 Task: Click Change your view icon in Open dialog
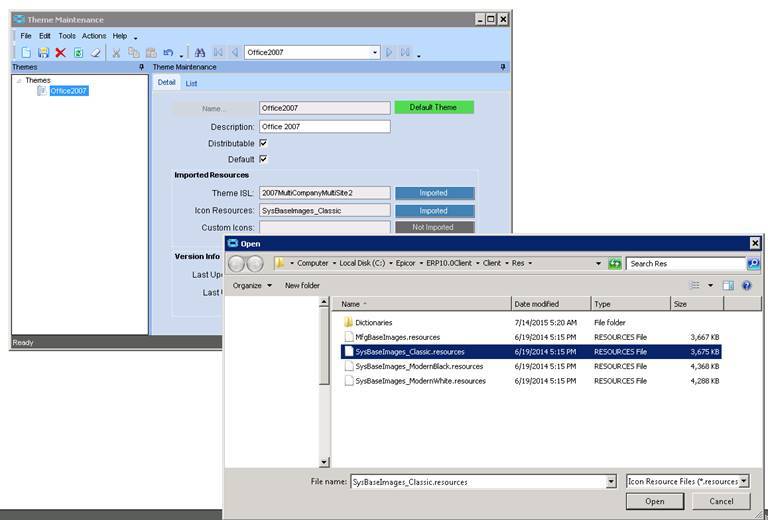pos(695,285)
